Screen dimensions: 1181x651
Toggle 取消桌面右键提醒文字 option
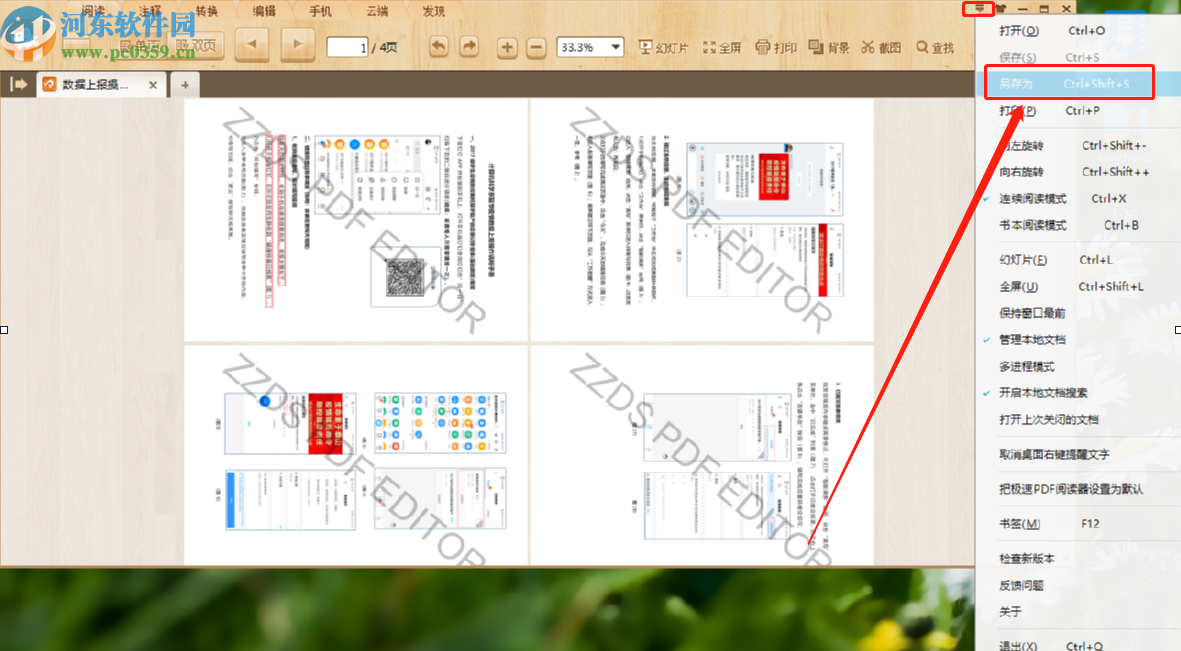(x=1054, y=454)
